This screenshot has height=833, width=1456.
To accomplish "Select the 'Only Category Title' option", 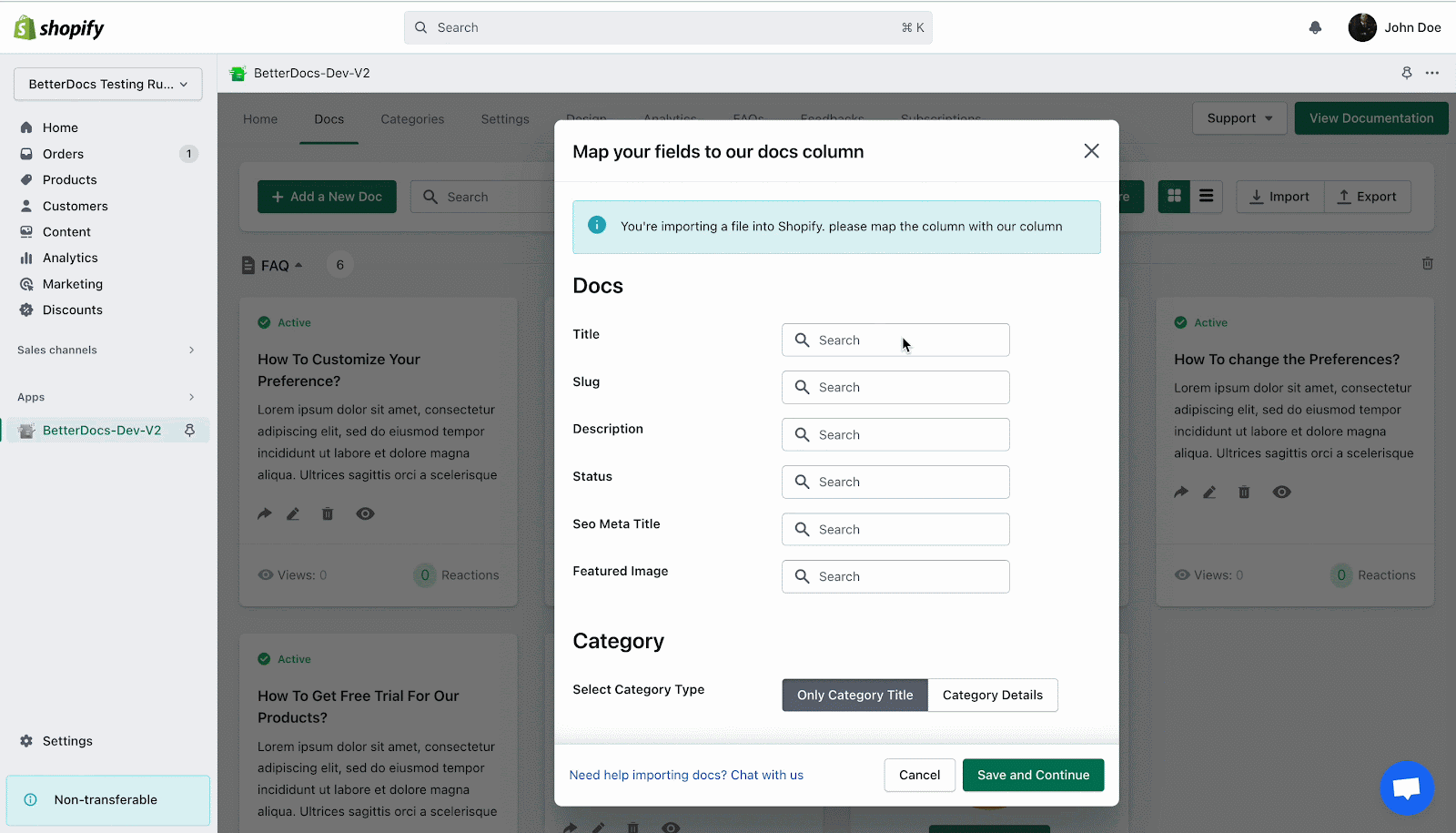I will (854, 695).
